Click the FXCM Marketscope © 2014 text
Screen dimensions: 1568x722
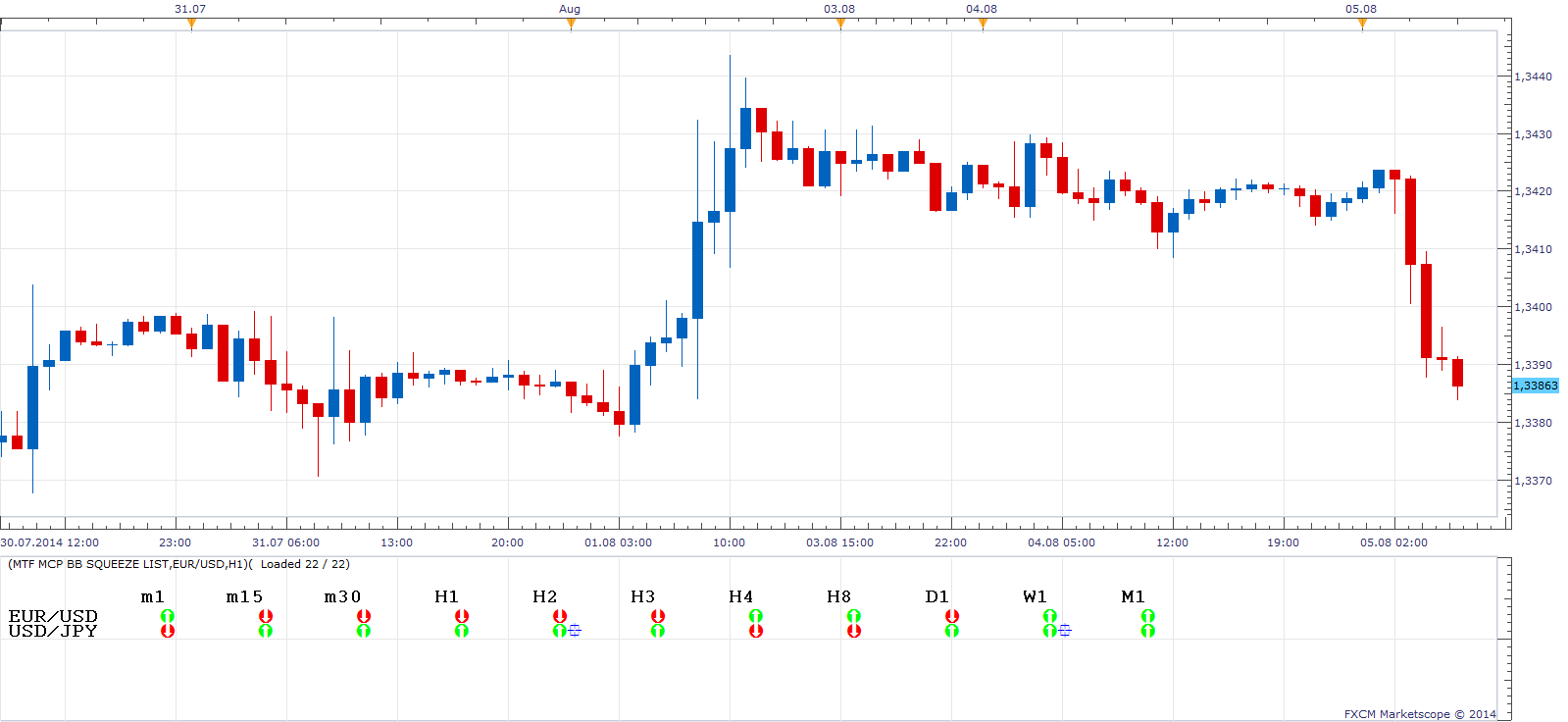[1420, 714]
